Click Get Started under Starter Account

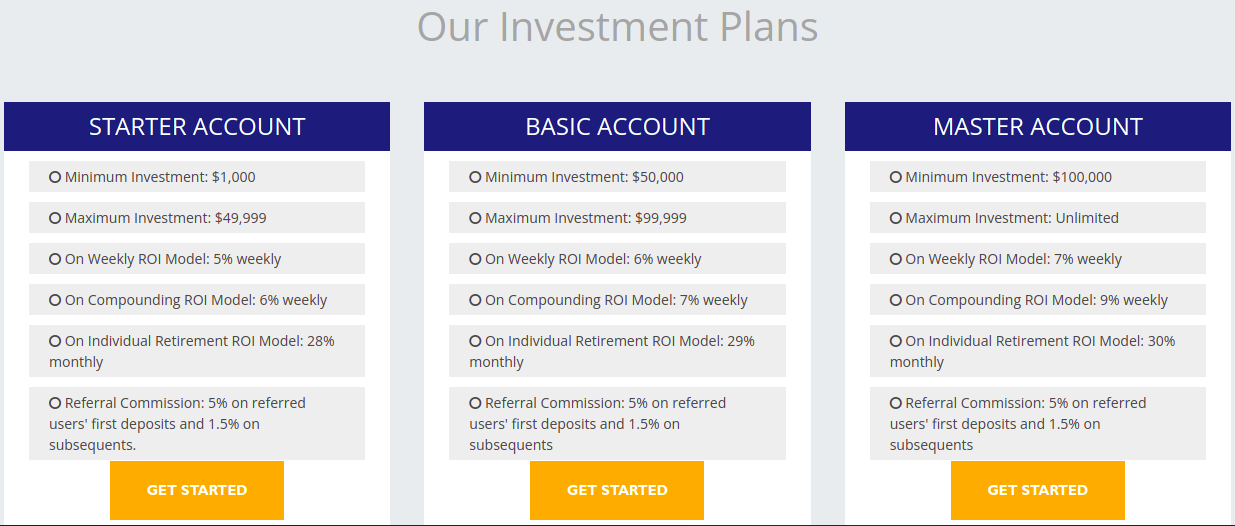pyautogui.click(x=197, y=490)
